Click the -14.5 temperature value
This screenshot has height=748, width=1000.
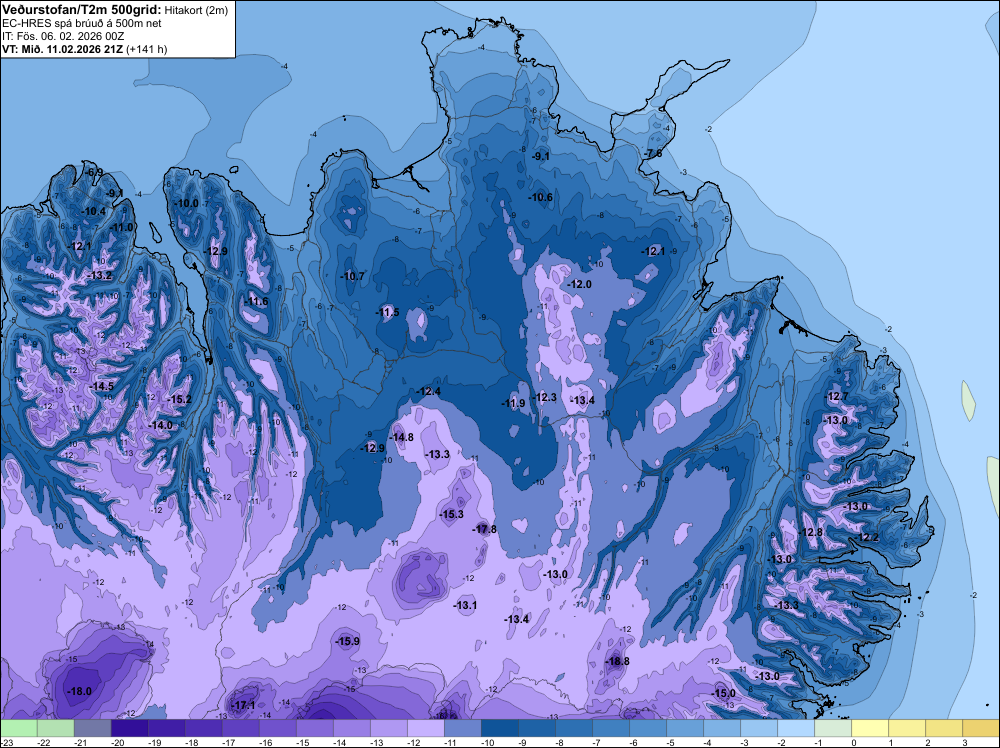pos(101,386)
